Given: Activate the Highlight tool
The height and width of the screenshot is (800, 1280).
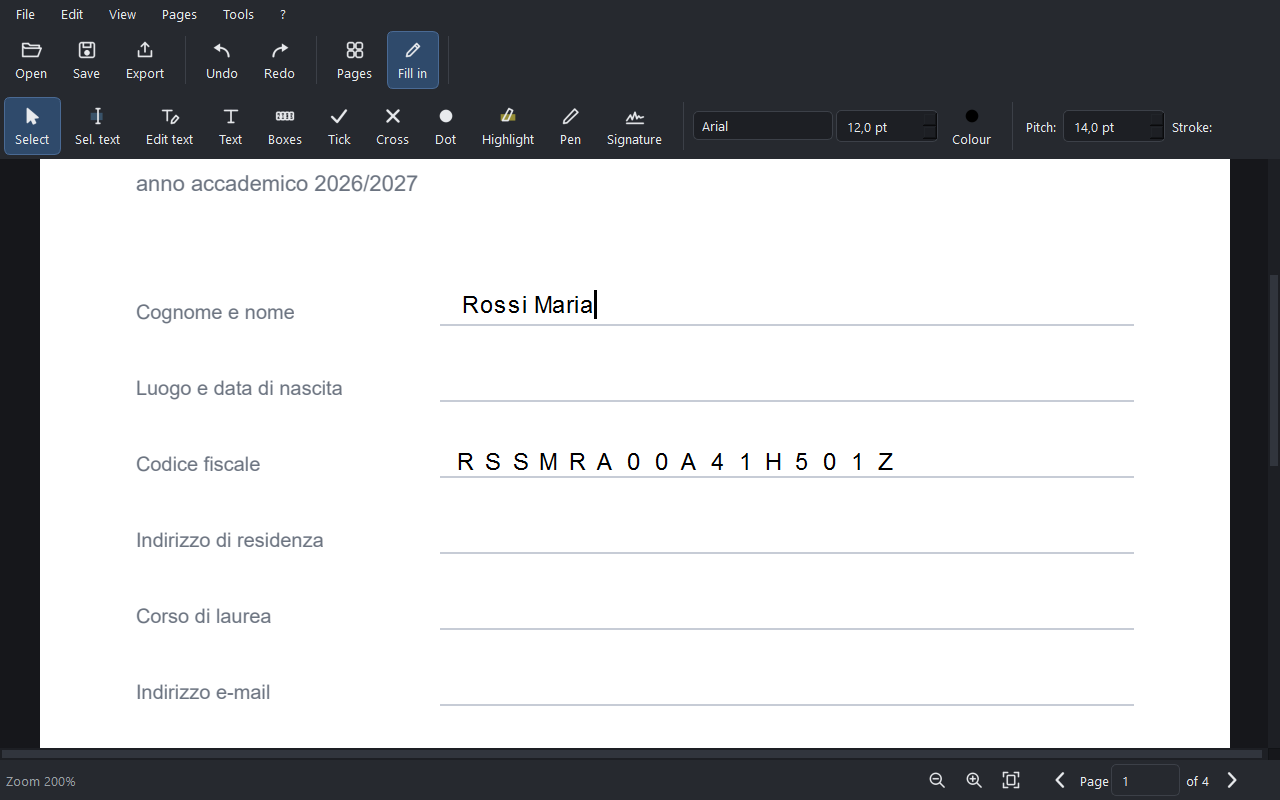Looking at the screenshot, I should coord(508,126).
